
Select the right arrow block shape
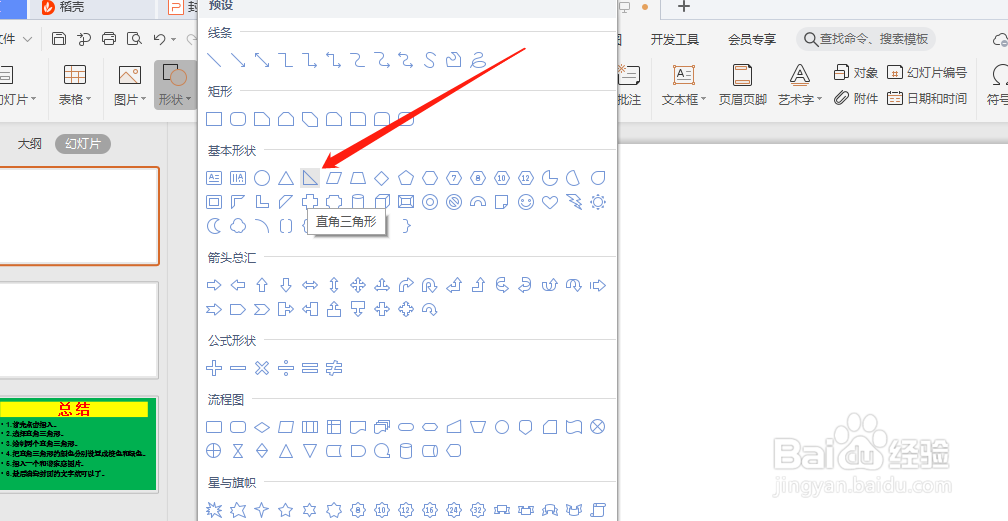(214, 285)
